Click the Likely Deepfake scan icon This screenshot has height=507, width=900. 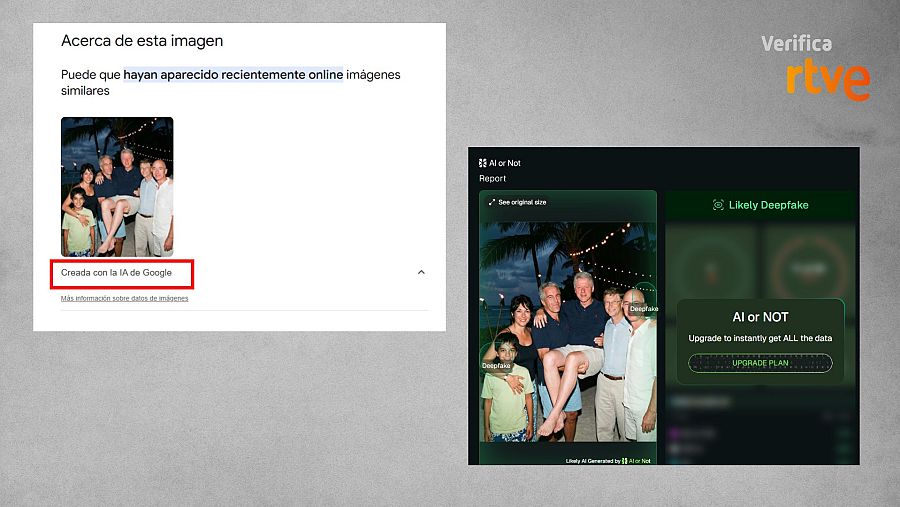718,205
